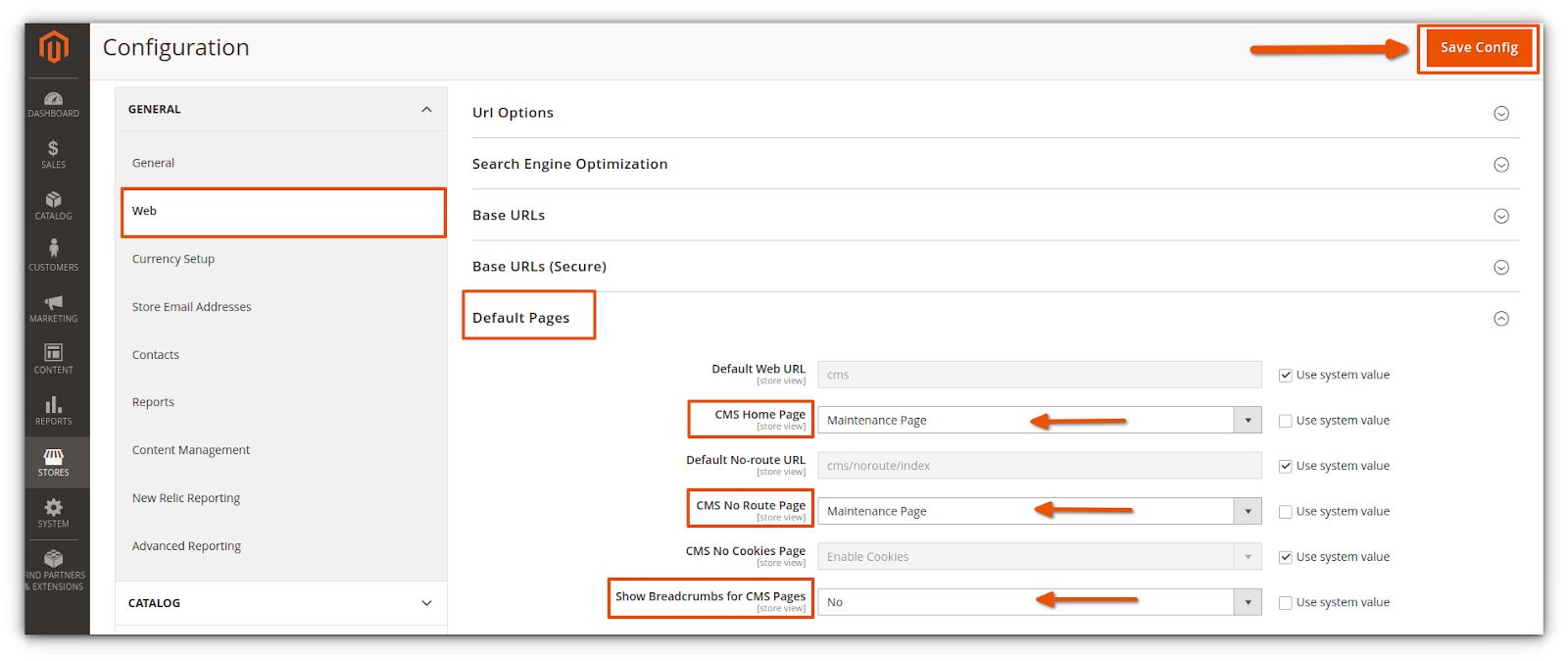
Task: Collapse the Default Pages section
Action: click(1500, 319)
